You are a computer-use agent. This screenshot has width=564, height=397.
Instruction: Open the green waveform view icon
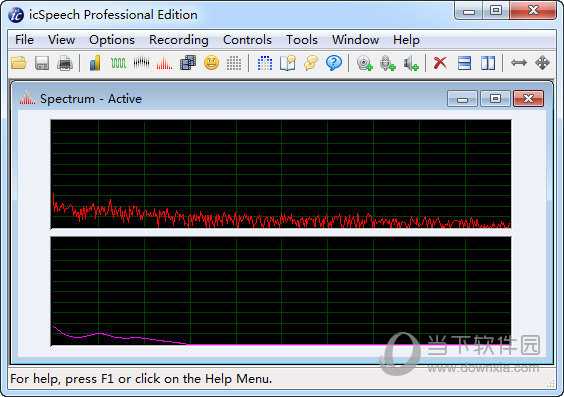coord(118,63)
